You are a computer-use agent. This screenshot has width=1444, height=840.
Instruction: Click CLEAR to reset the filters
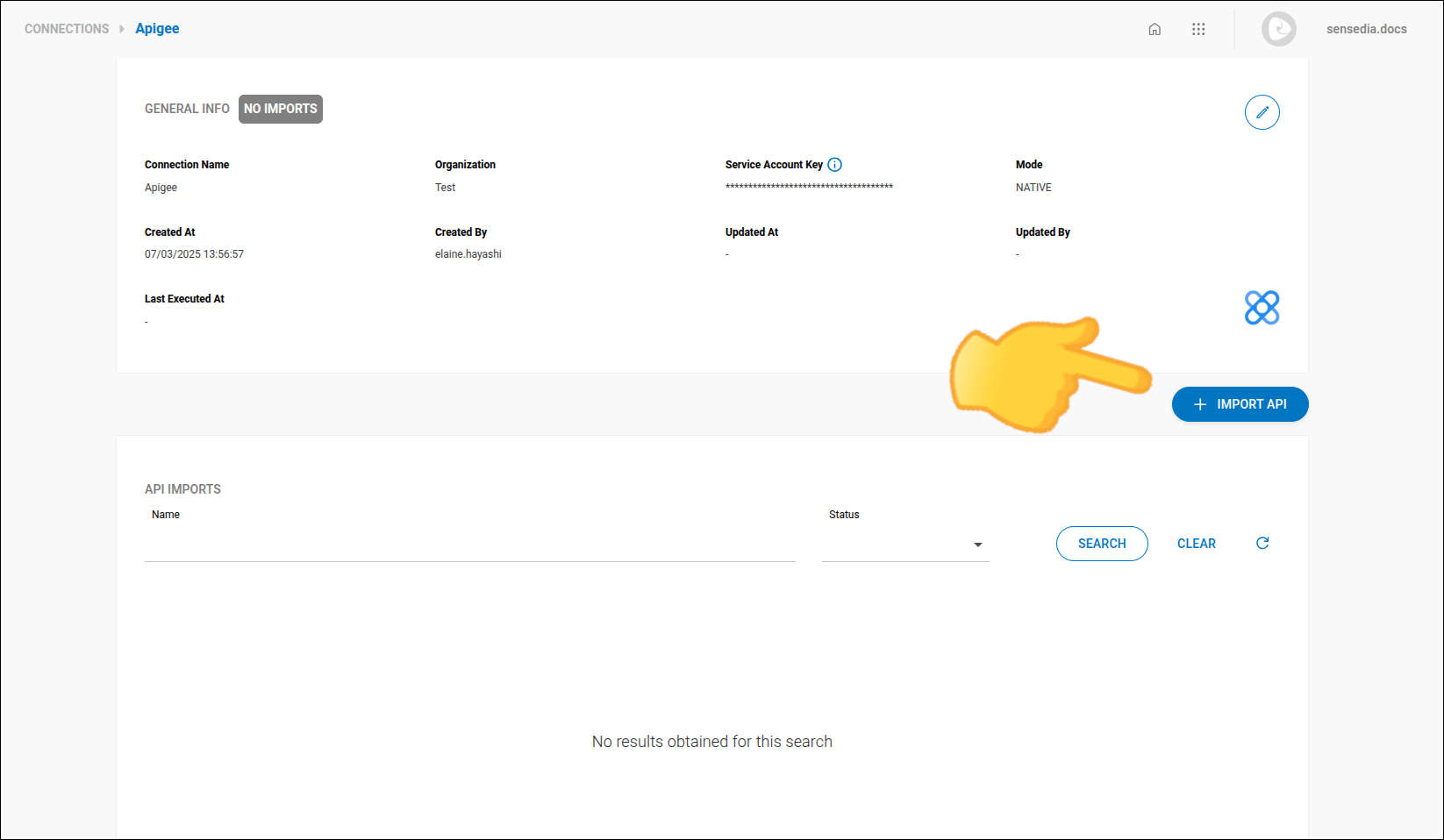click(x=1197, y=543)
